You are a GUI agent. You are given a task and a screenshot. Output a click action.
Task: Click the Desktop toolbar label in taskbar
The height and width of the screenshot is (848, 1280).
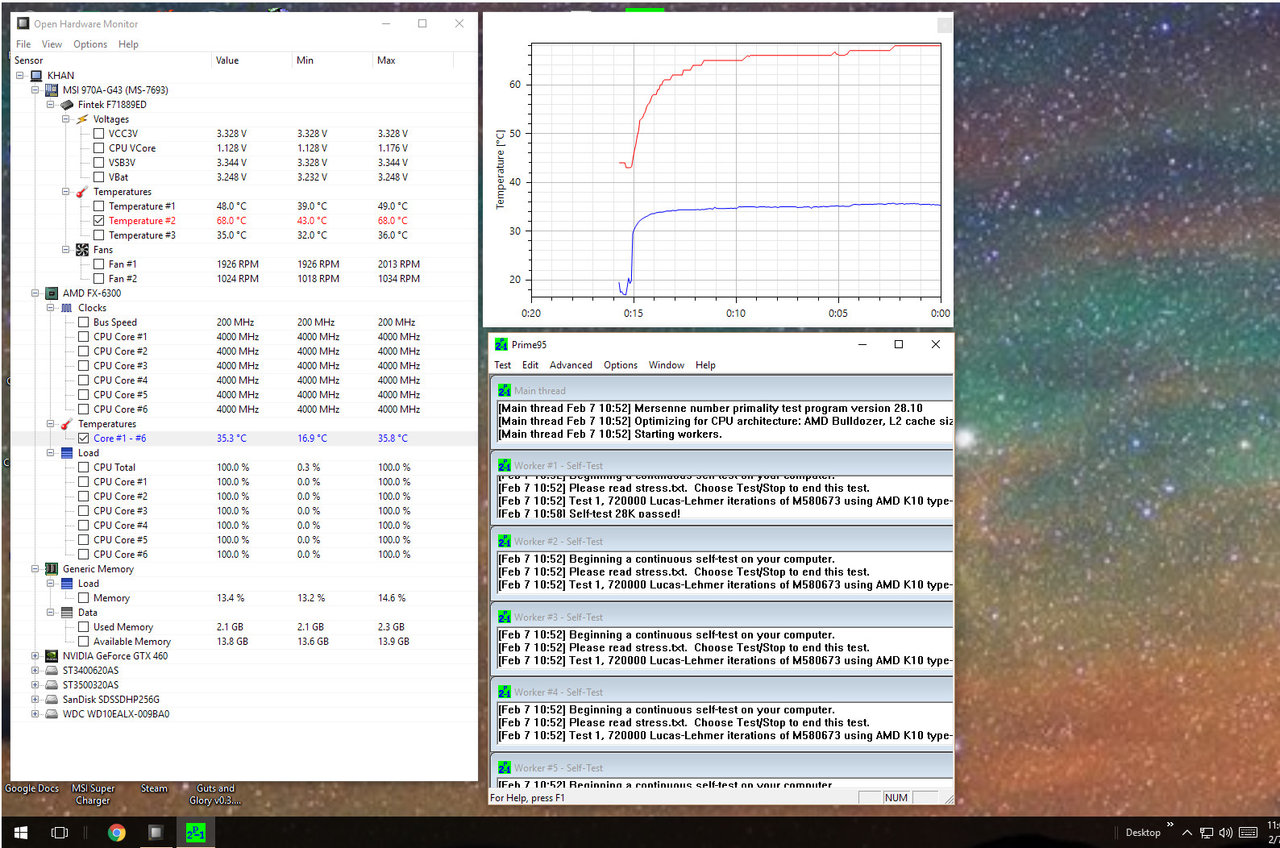click(x=1142, y=832)
